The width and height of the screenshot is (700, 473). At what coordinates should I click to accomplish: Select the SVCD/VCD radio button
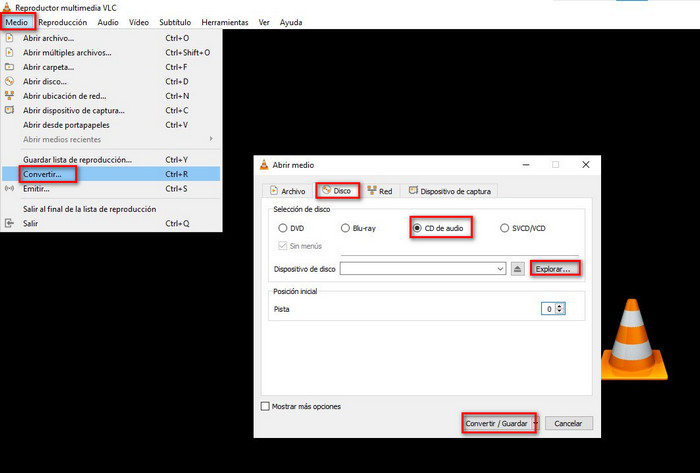click(504, 228)
